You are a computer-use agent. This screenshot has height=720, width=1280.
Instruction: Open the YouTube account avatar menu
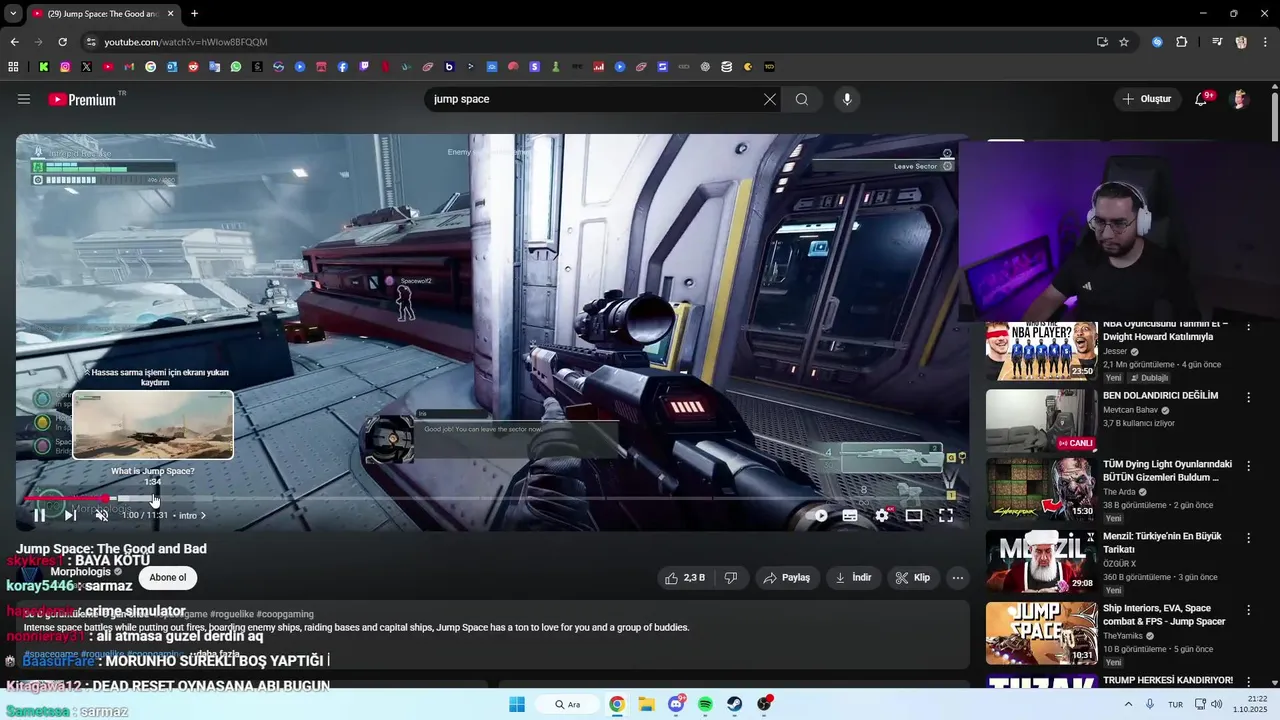pyautogui.click(x=1240, y=99)
